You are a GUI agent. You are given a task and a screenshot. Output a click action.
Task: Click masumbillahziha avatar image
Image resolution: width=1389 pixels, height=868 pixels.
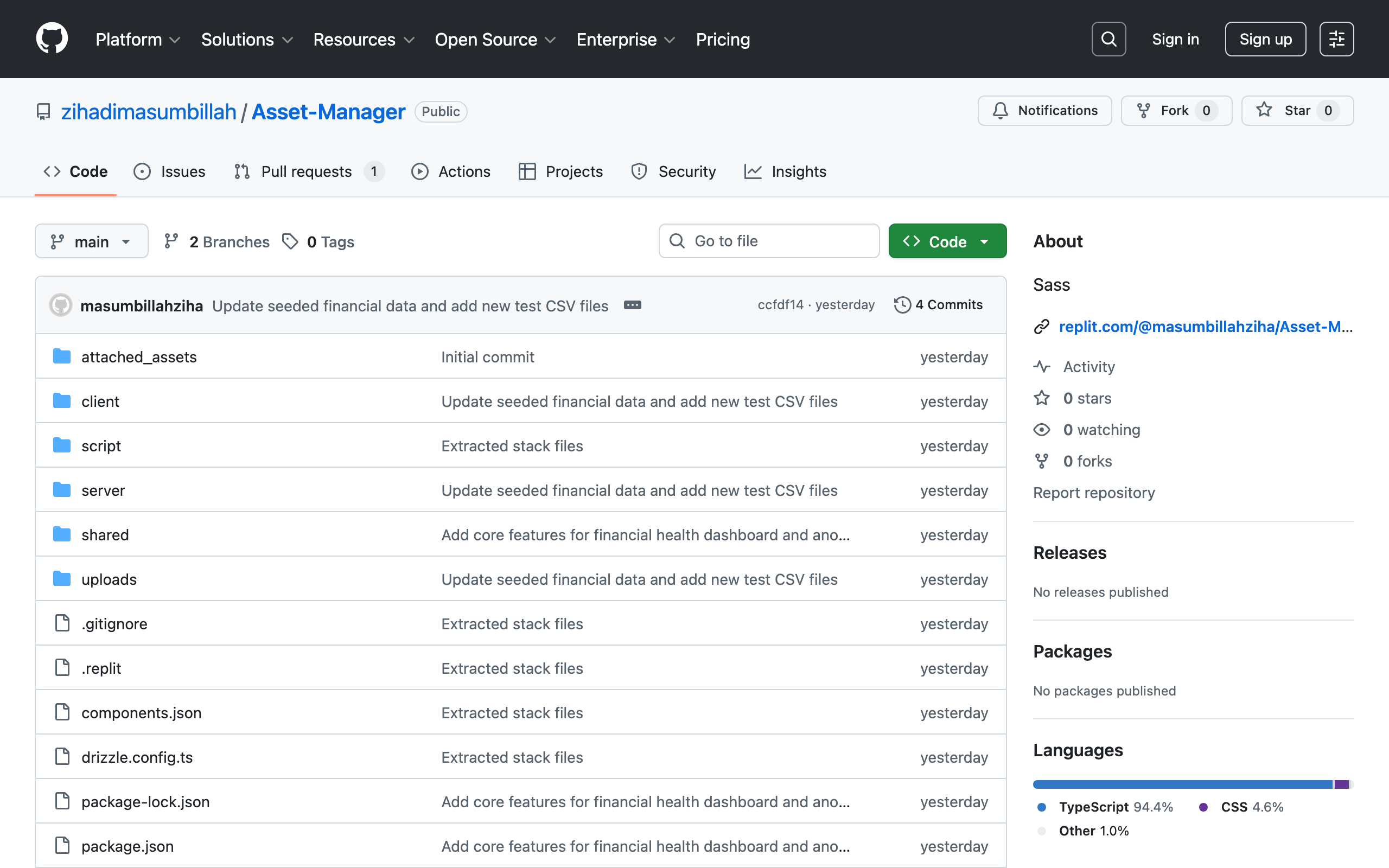[61, 305]
